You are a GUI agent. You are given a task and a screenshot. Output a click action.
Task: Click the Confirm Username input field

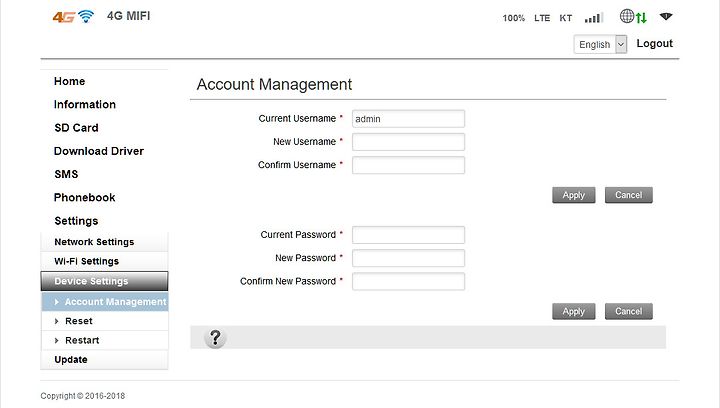click(408, 165)
